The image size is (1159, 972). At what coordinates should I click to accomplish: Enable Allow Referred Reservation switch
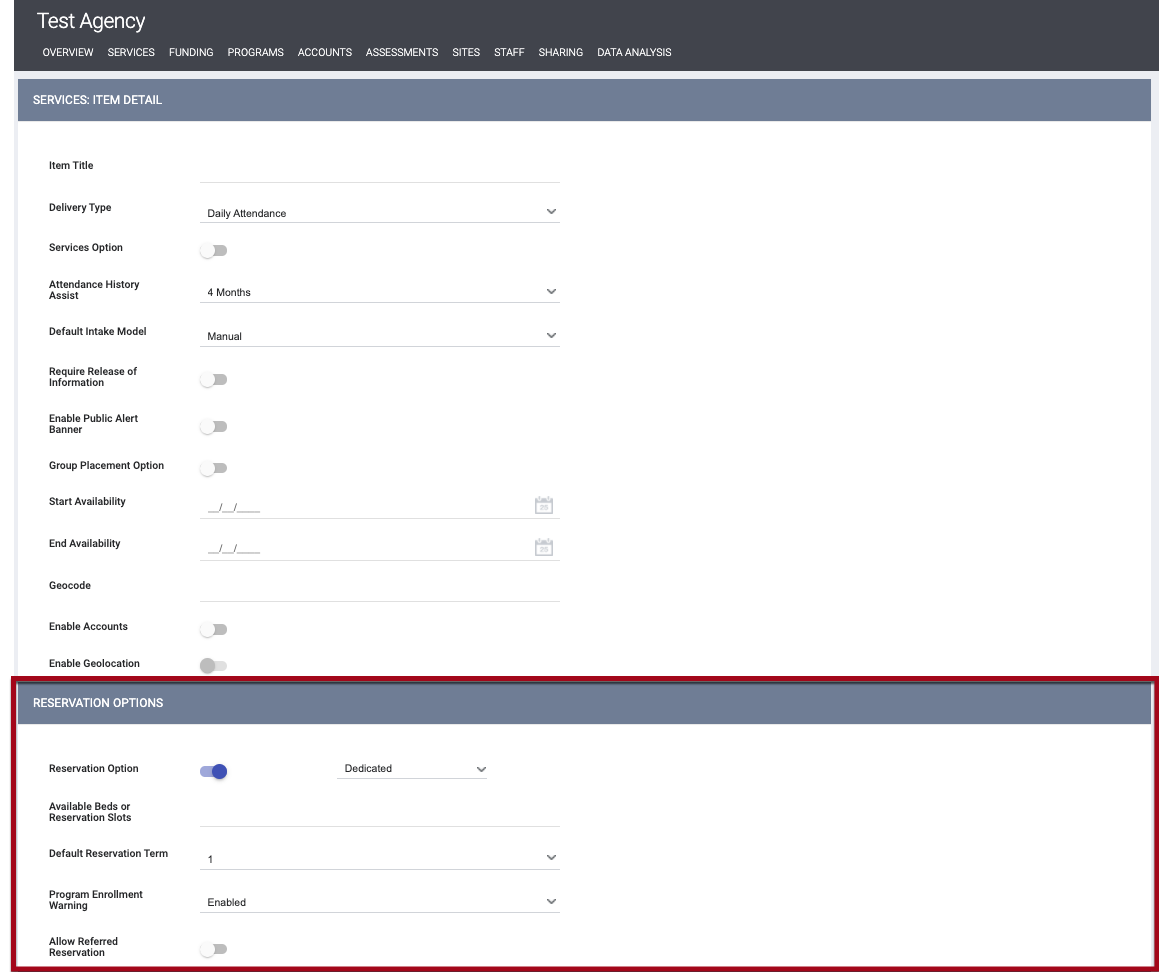[214, 948]
